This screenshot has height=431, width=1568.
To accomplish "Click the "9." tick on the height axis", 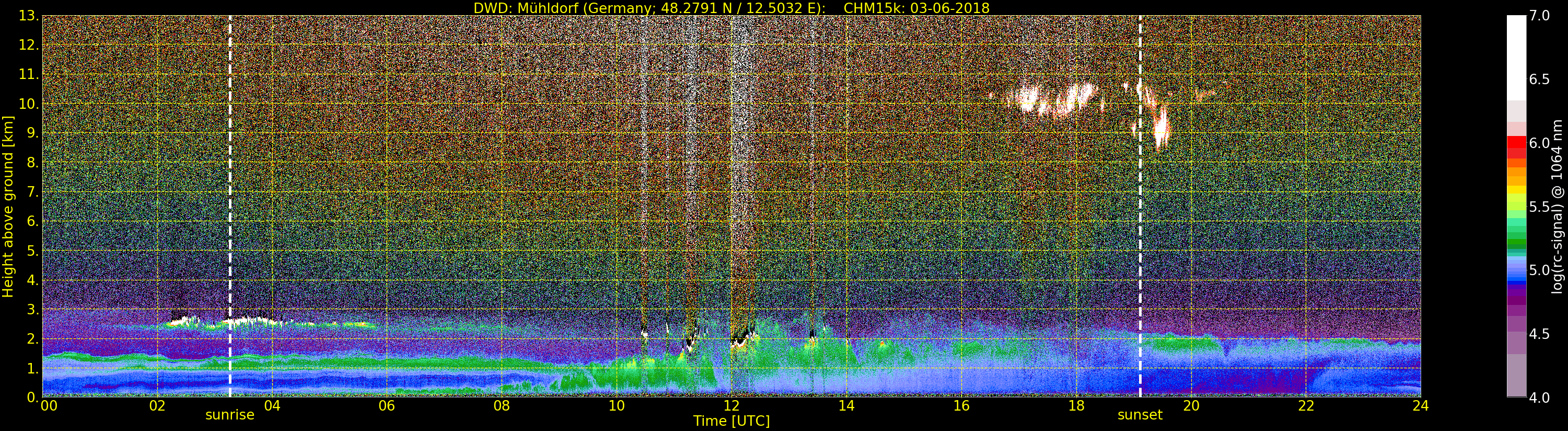I will pos(32,133).
